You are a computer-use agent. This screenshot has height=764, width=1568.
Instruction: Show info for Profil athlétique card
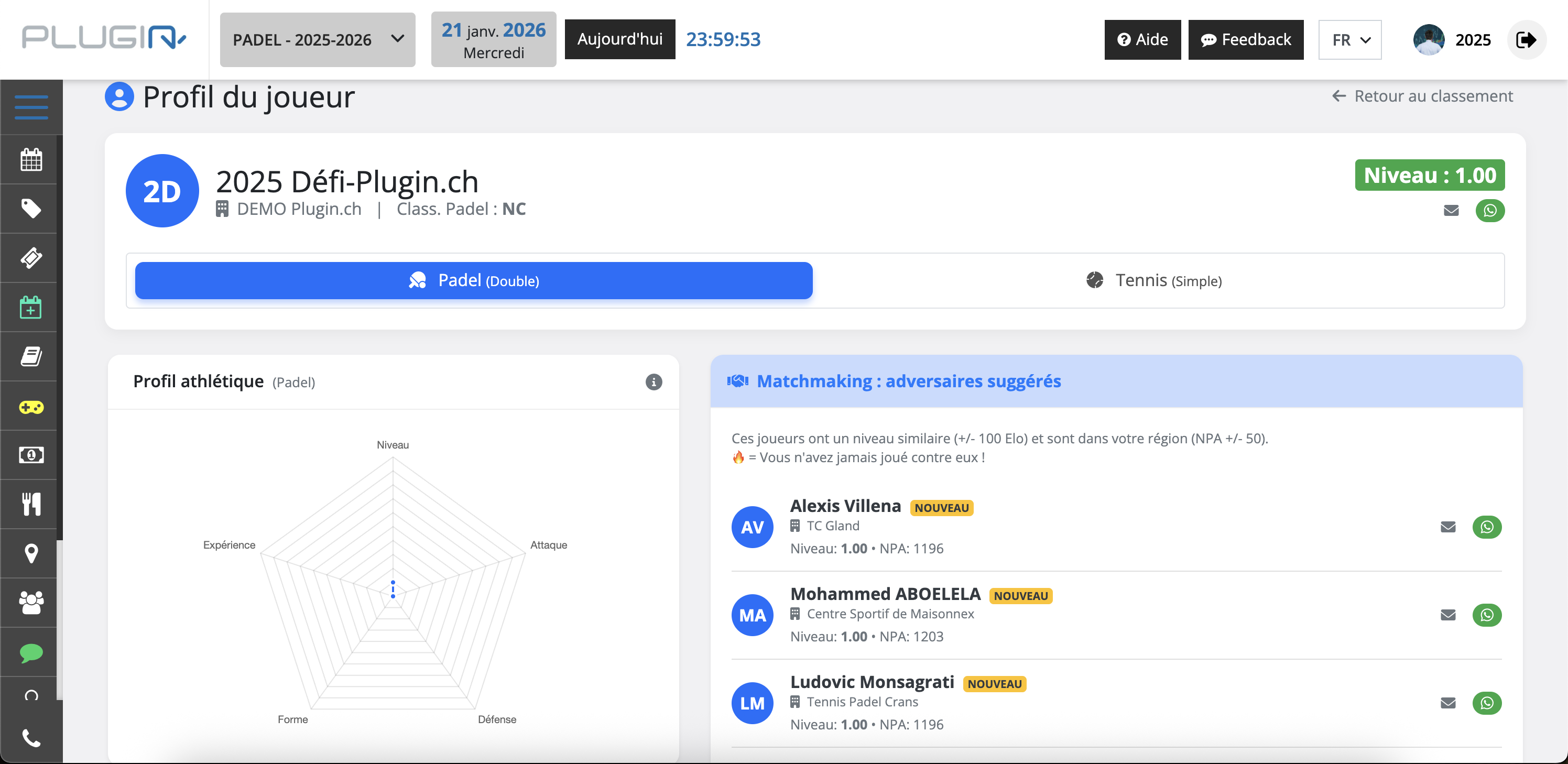(653, 381)
